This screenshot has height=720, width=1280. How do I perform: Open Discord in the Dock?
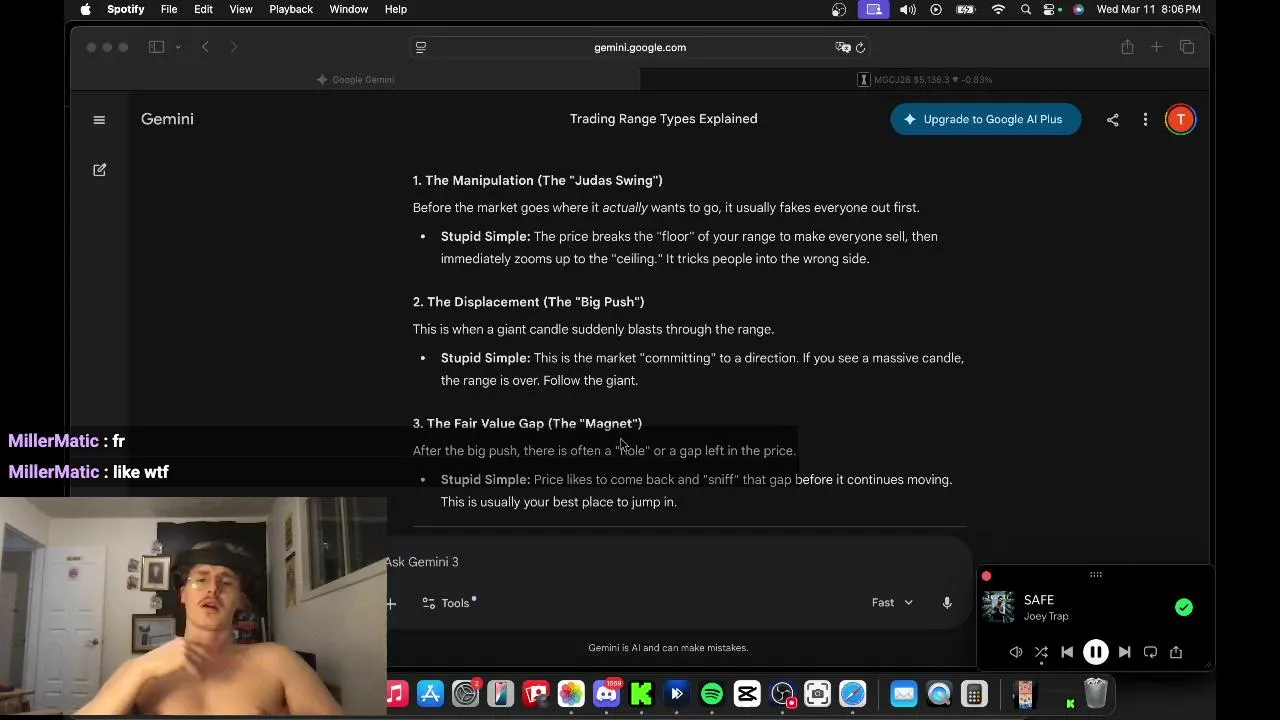tap(606, 694)
